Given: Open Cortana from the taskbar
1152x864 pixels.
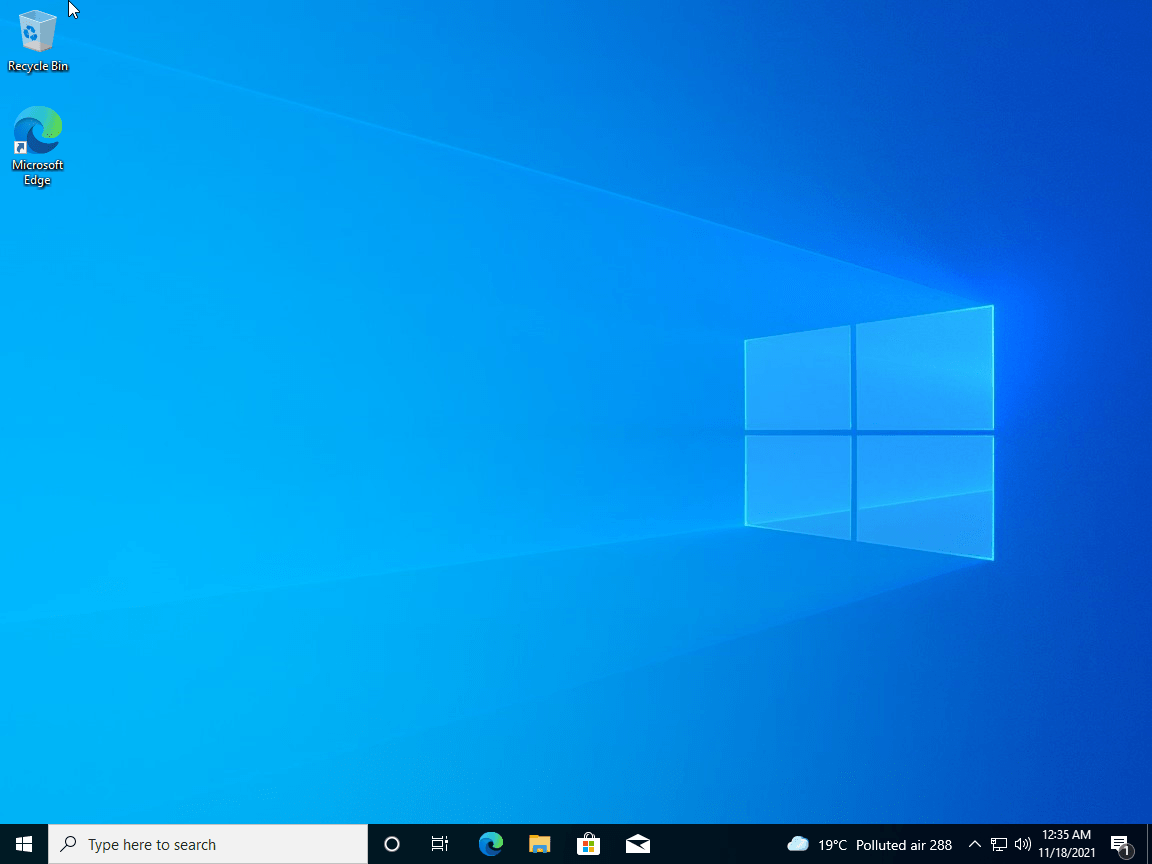Looking at the screenshot, I should click(x=392, y=844).
